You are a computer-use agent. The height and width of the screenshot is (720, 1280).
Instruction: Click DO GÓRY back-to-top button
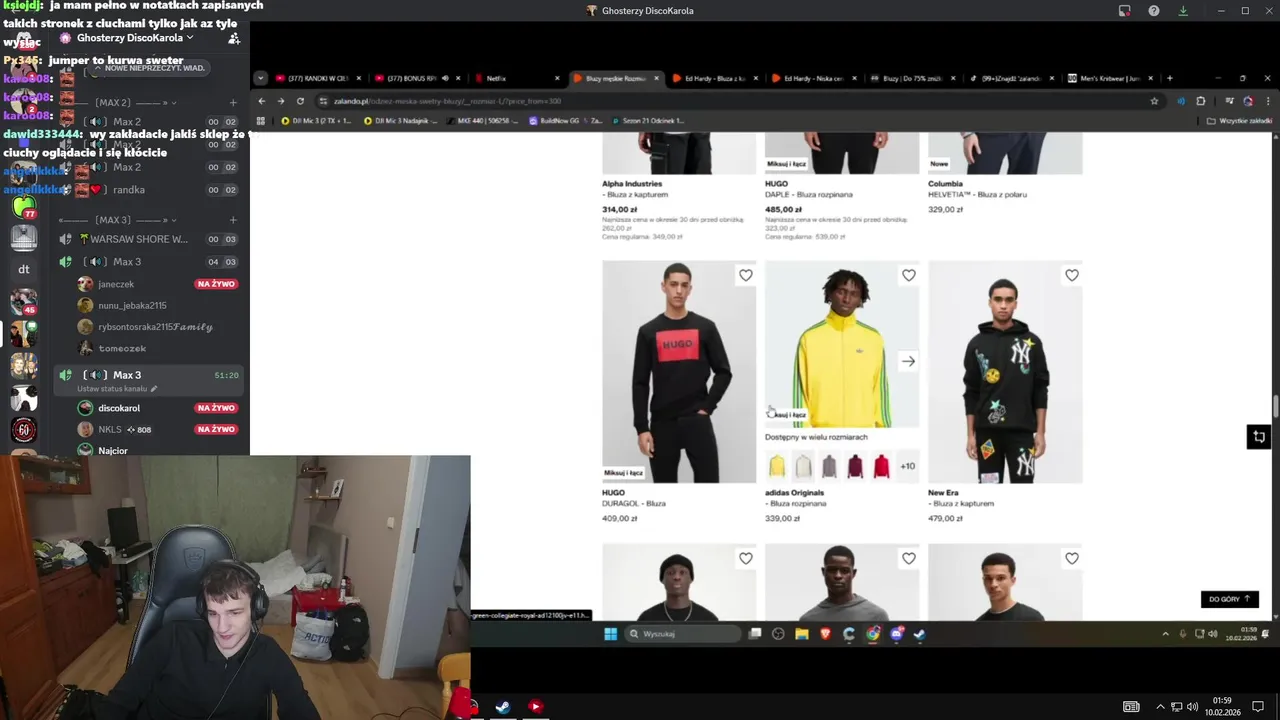(1229, 599)
